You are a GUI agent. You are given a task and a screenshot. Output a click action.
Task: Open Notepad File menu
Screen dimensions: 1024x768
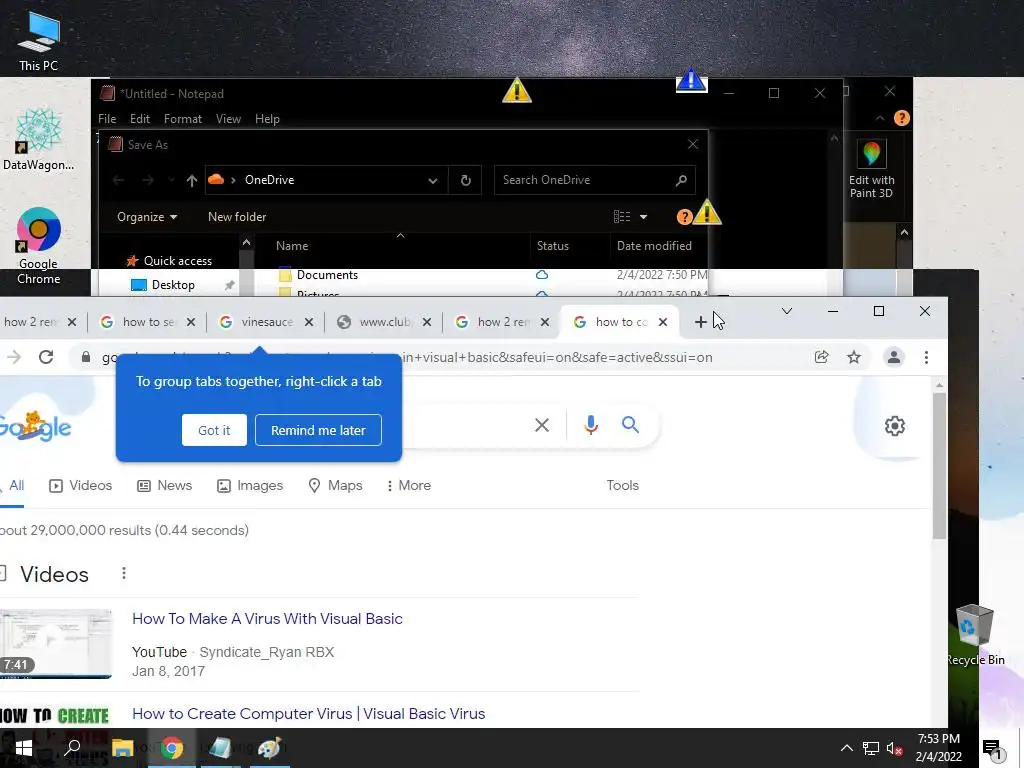107,119
